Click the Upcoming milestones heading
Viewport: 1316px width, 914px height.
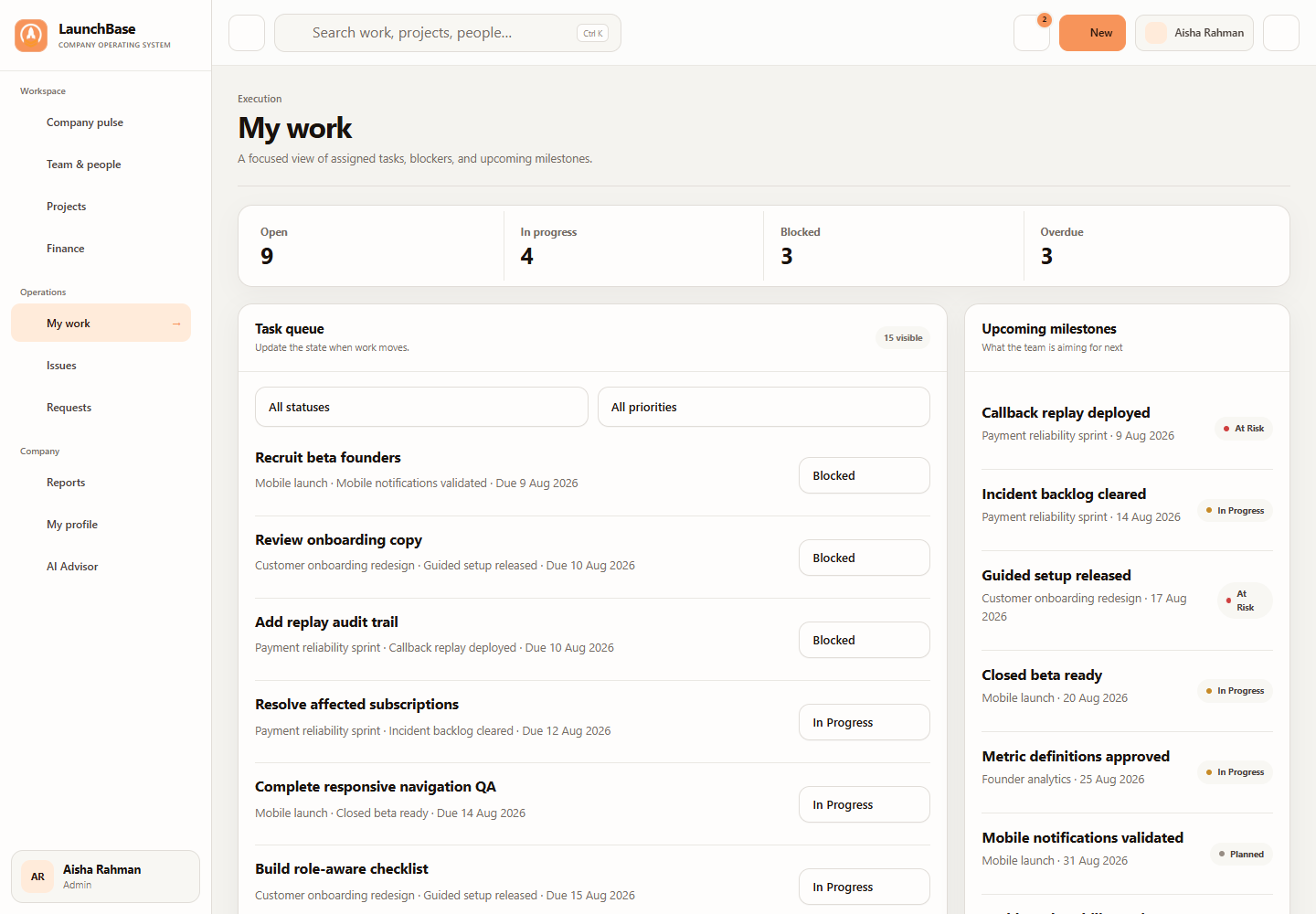[x=1049, y=329]
